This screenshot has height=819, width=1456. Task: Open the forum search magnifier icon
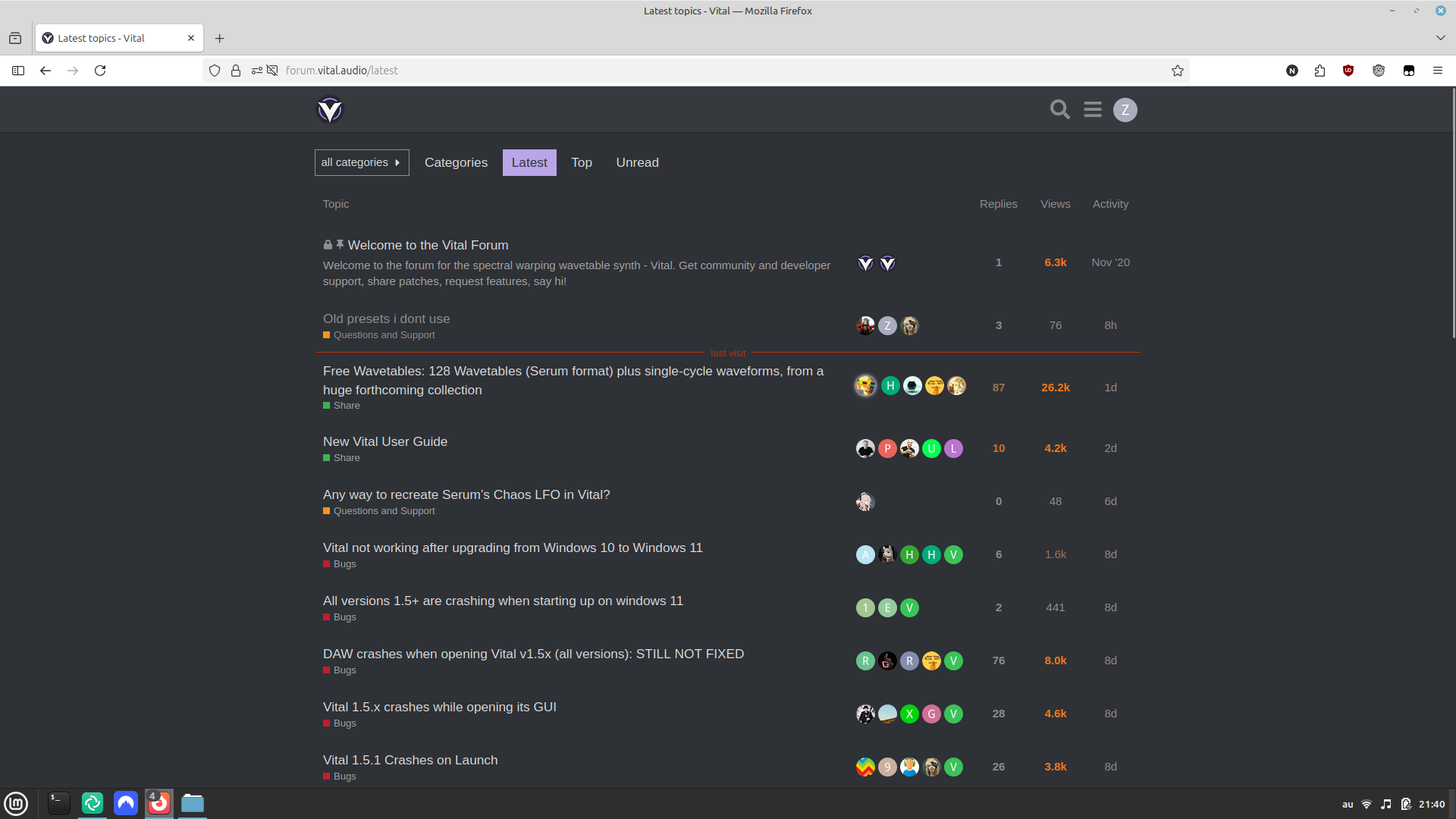1059,110
